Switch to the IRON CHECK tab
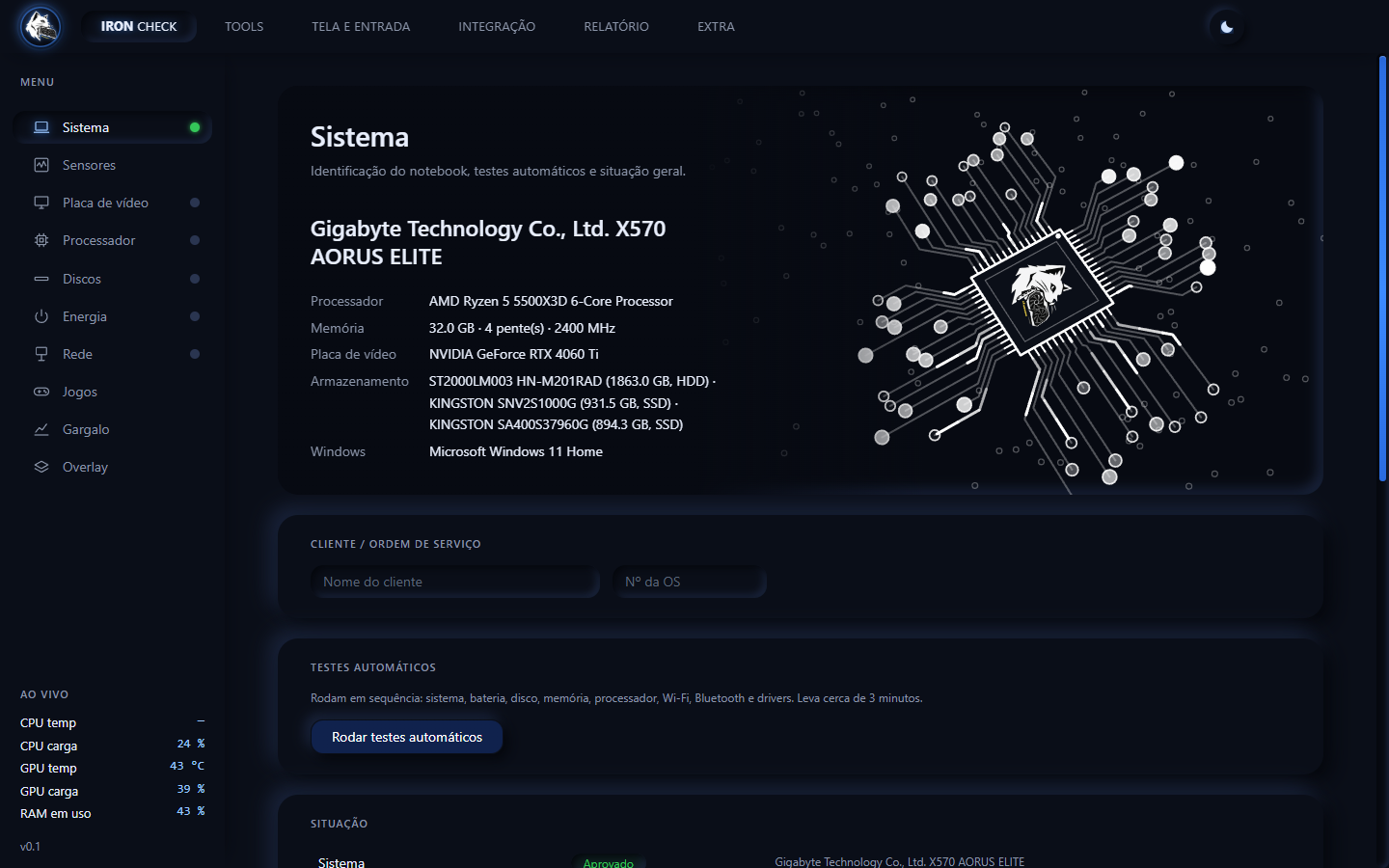The height and width of the screenshot is (868, 1389). point(139,27)
